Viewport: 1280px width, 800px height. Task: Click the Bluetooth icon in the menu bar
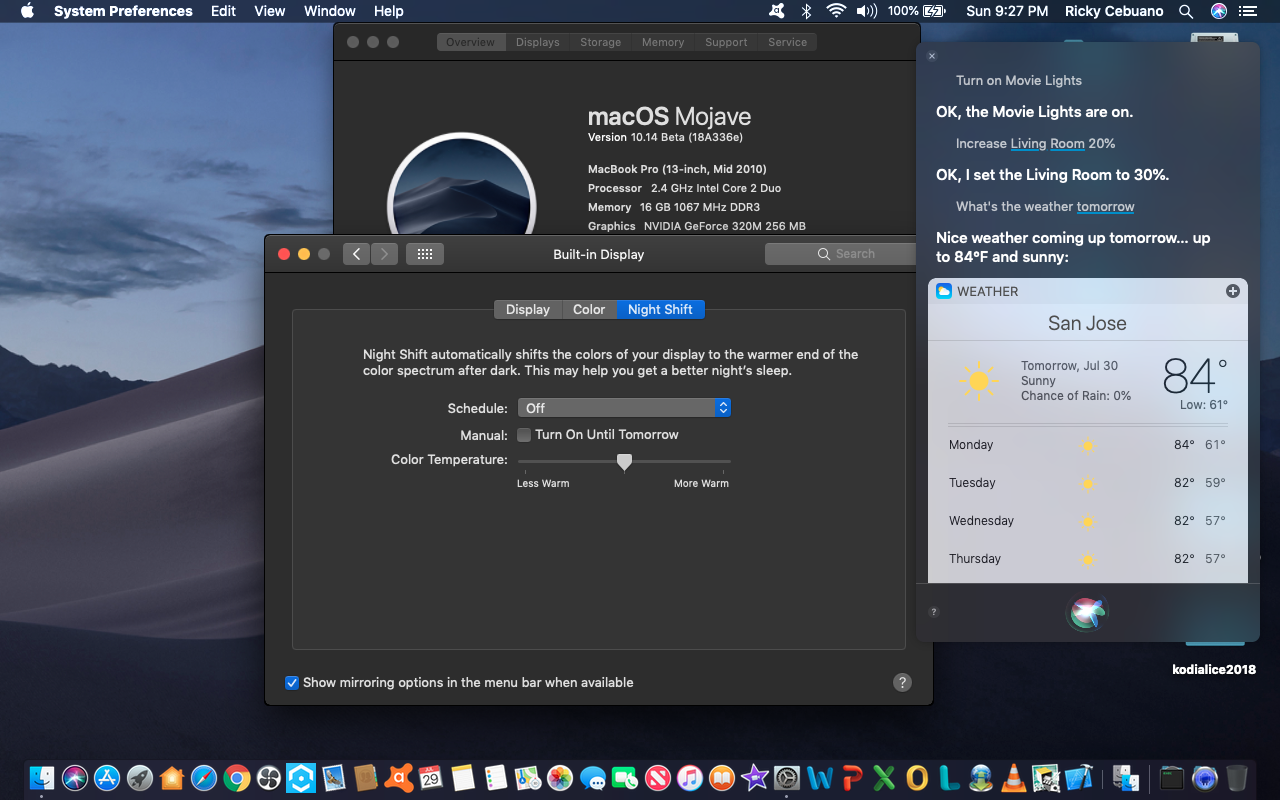click(806, 11)
